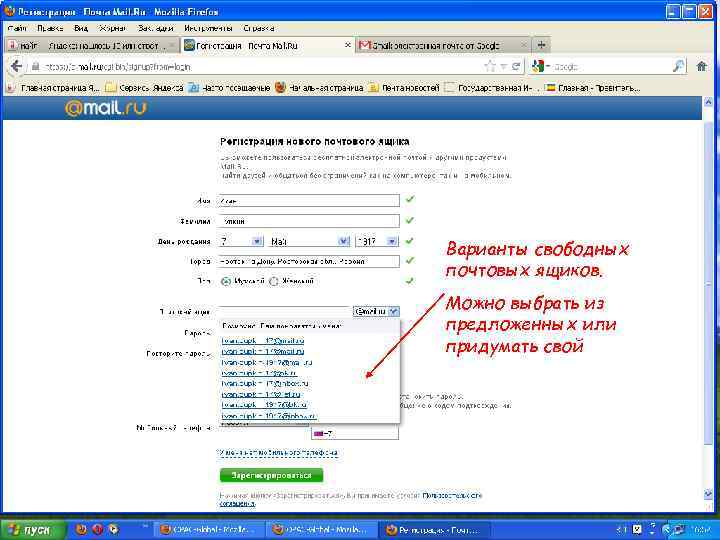The image size is (720, 540).
Task: Click third quick launch icon in taskbar
Action: coord(113,529)
